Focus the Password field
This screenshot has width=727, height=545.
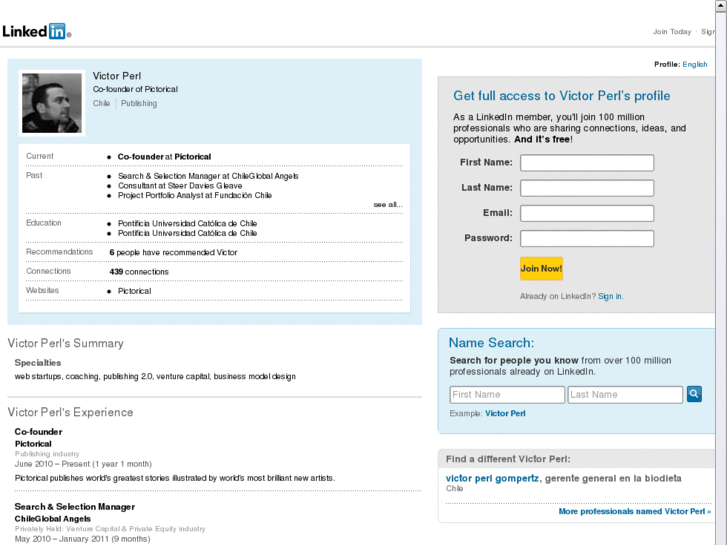587,238
